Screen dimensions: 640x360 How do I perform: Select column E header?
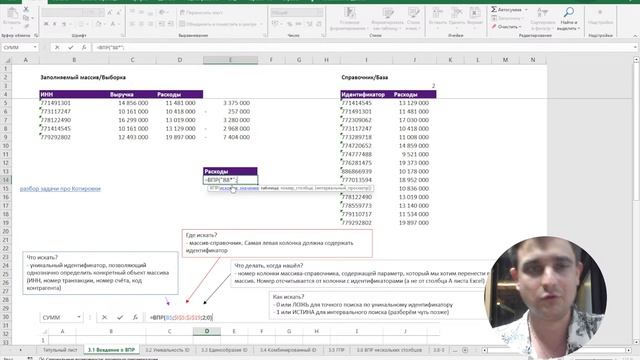(230, 60)
